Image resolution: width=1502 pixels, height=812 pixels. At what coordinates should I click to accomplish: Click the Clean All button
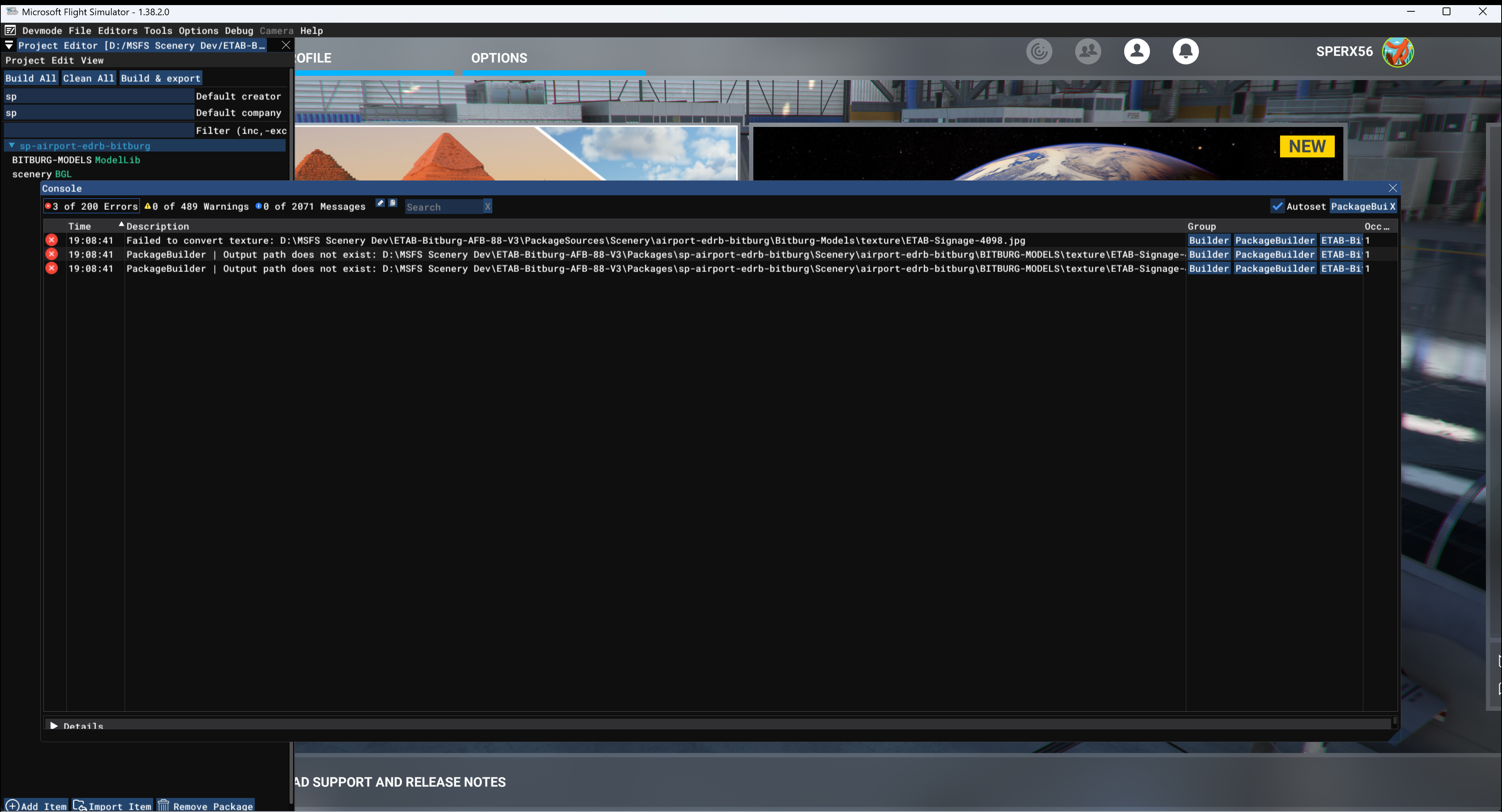pyautogui.click(x=89, y=78)
